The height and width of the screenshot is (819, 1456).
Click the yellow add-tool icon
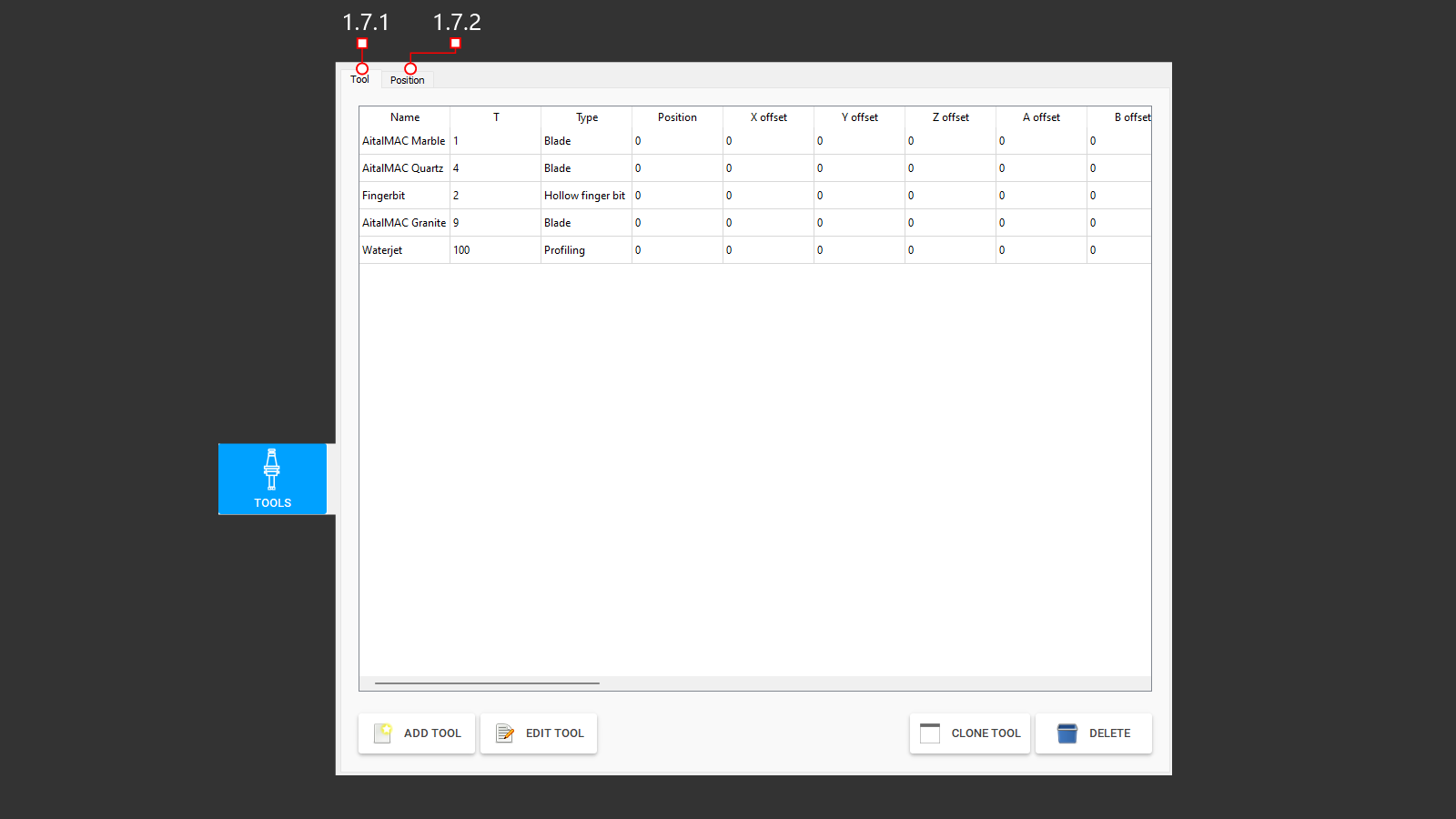click(x=385, y=733)
